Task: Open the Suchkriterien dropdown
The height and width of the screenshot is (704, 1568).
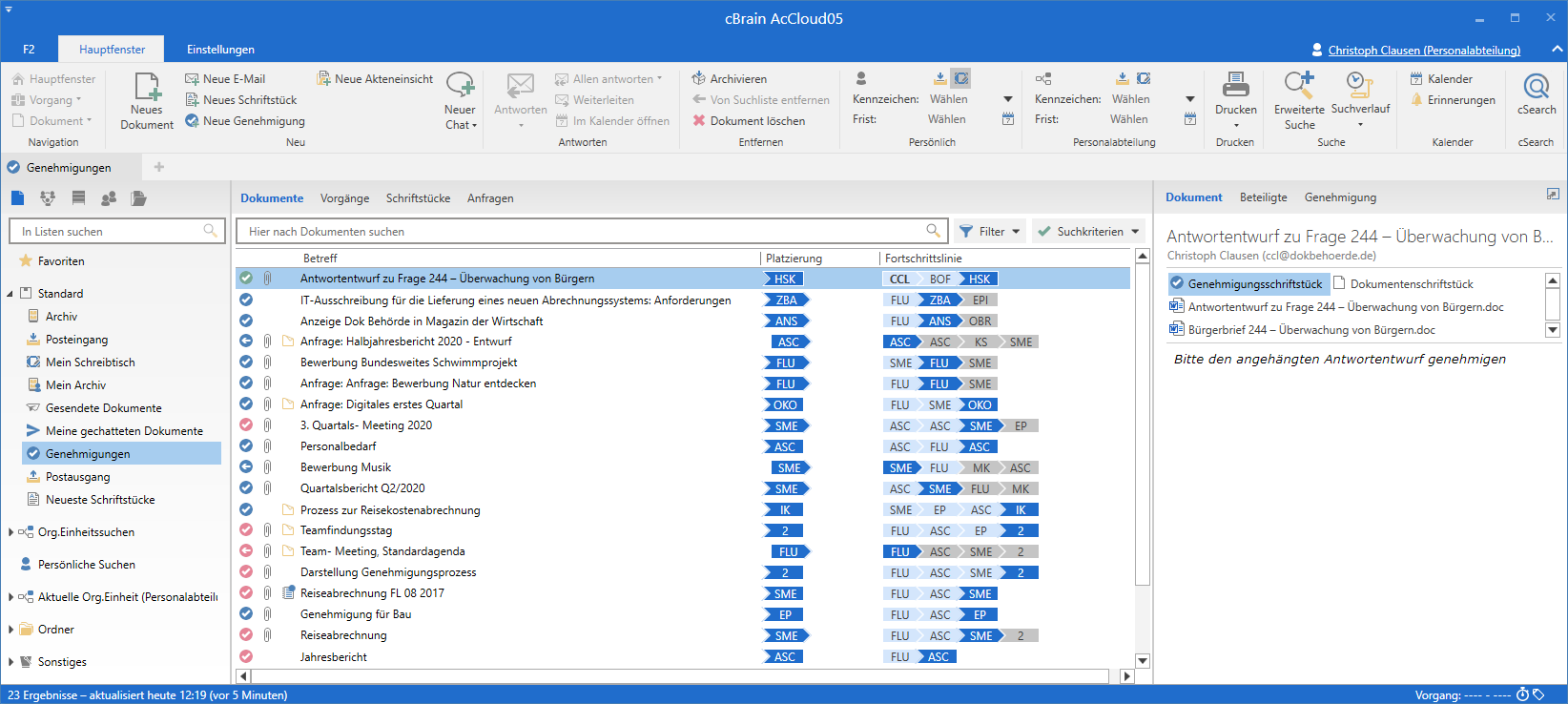Action: [1089, 231]
